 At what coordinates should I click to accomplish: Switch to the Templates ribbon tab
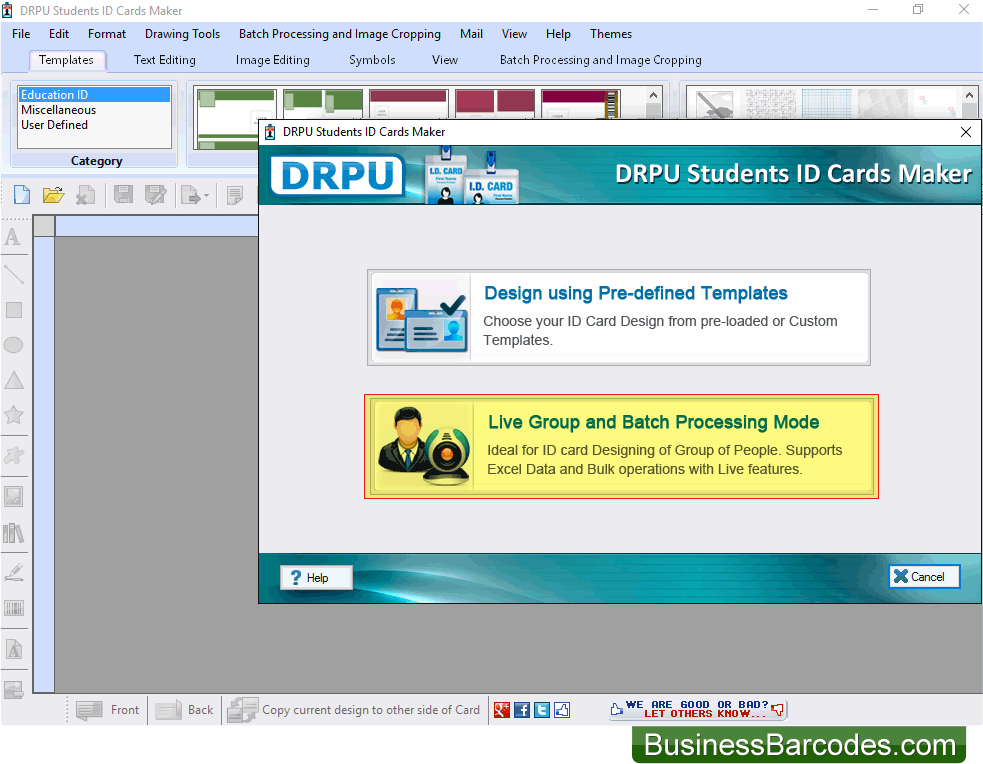[x=66, y=60]
